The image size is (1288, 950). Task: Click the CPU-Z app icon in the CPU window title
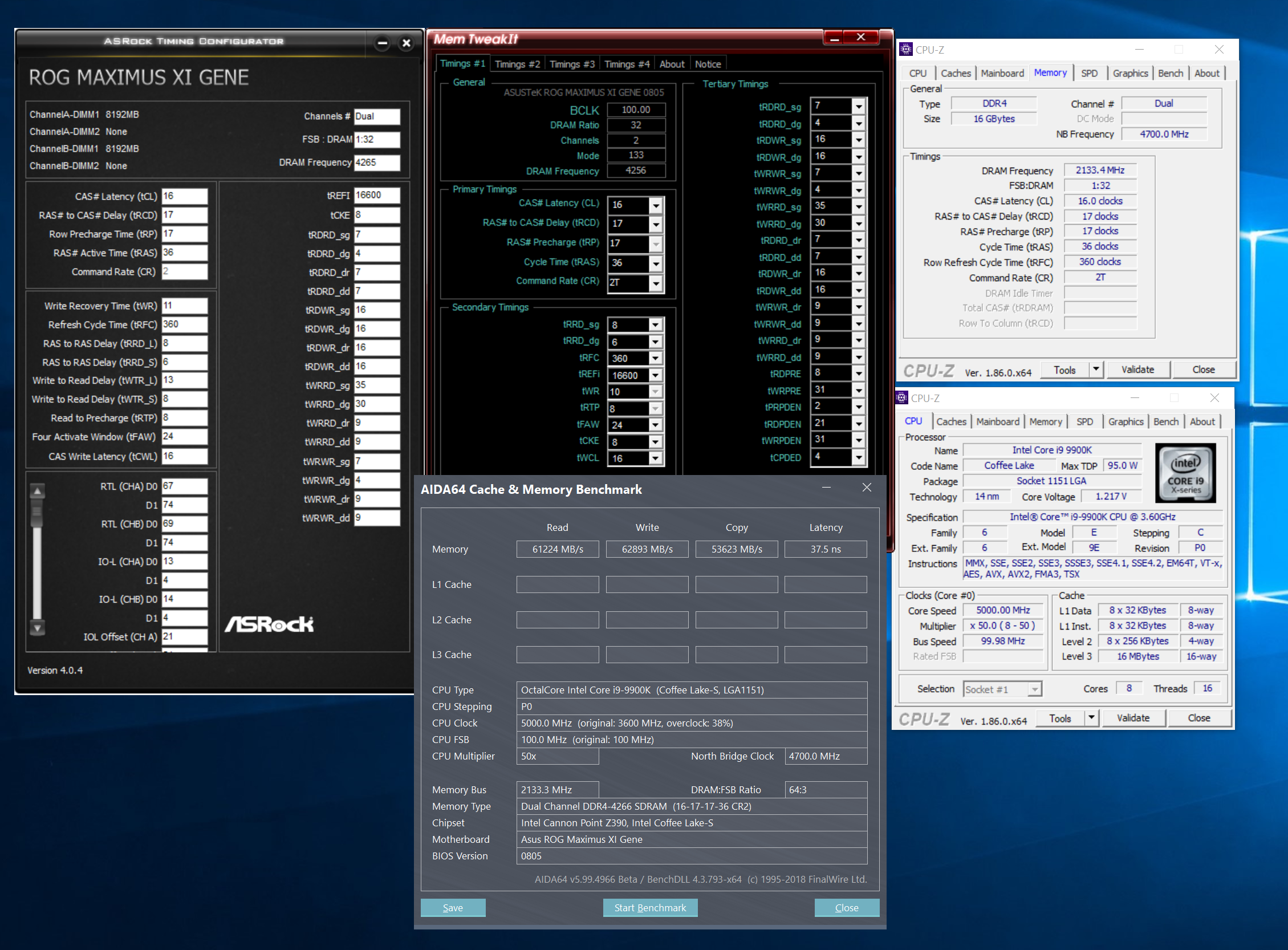[x=901, y=398]
